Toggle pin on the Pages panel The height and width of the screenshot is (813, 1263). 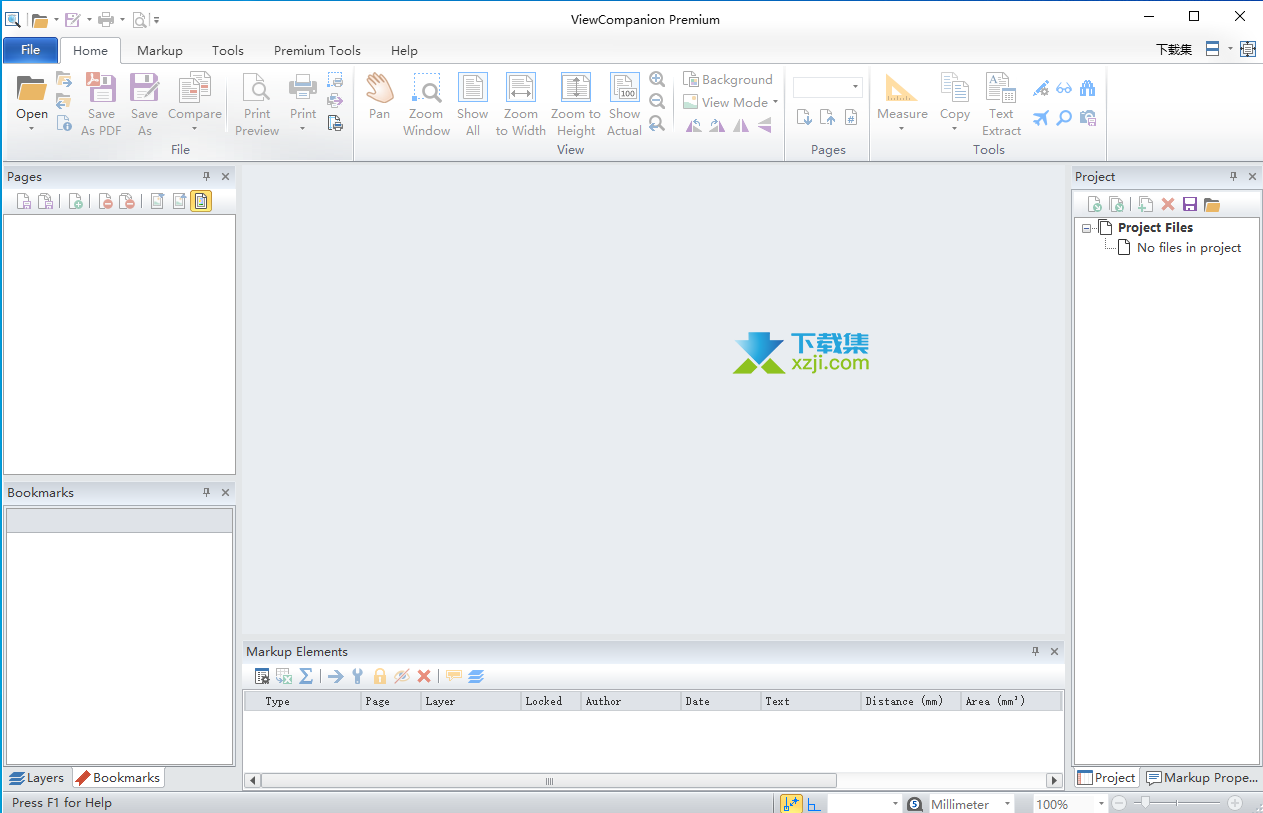[x=207, y=176]
